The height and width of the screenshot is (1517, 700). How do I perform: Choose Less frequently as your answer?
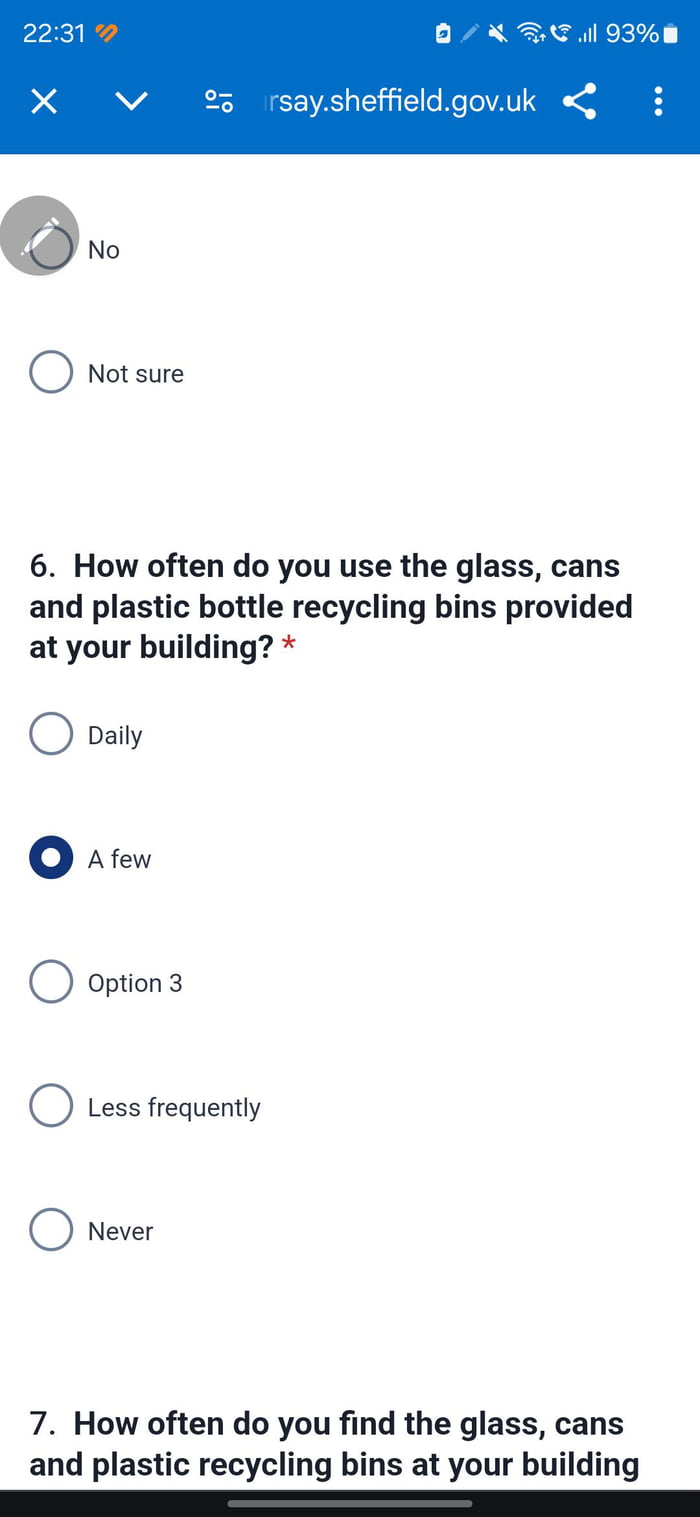[x=51, y=1105]
